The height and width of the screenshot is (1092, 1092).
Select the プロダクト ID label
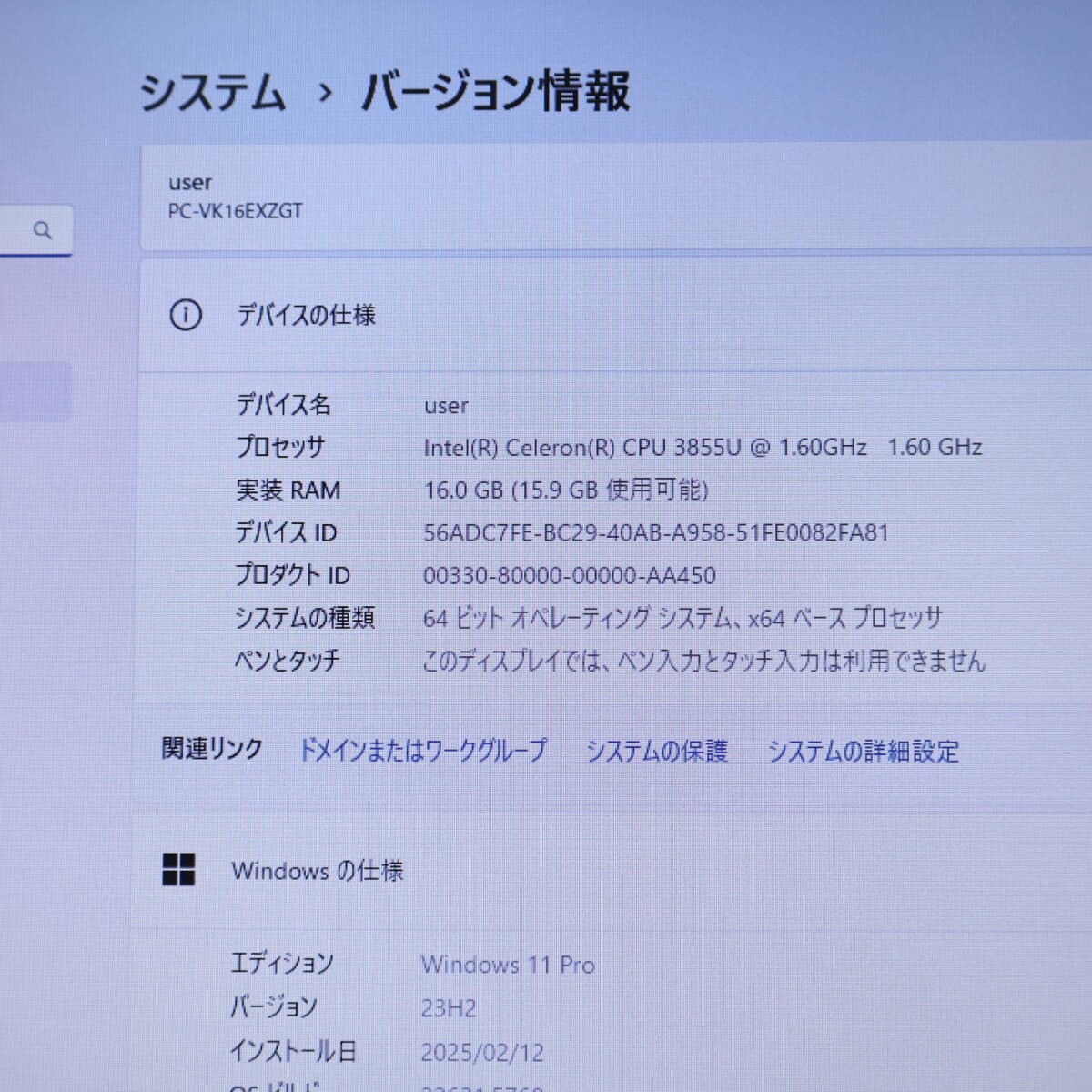click(292, 575)
